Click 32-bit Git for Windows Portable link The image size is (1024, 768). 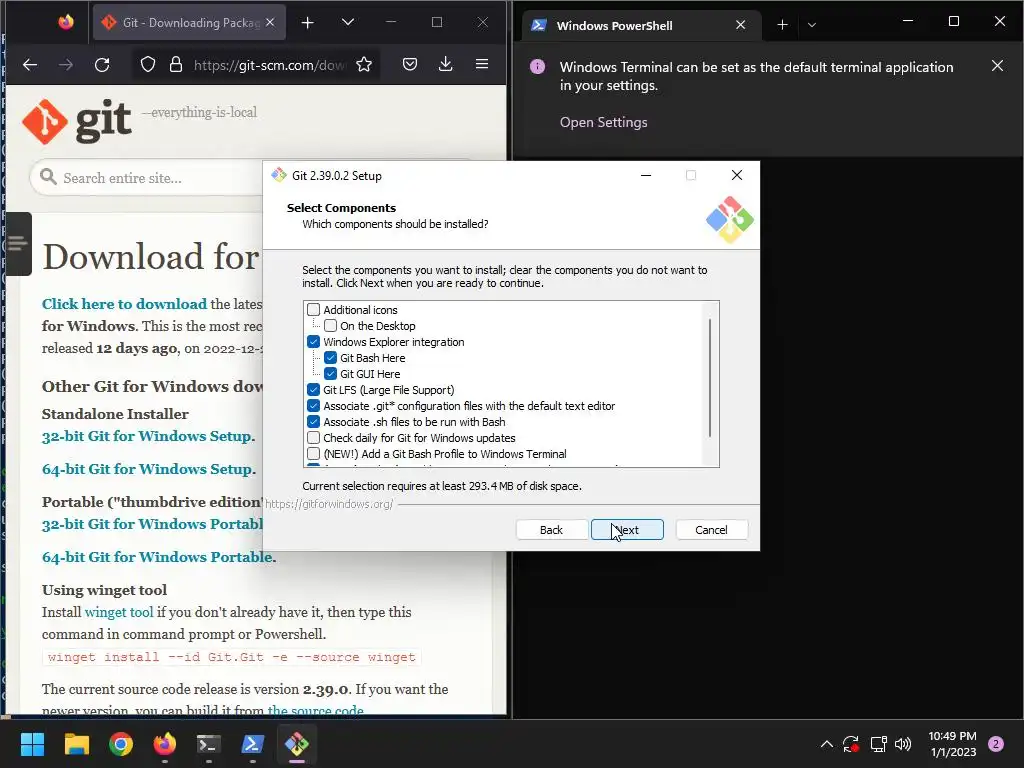click(x=152, y=524)
